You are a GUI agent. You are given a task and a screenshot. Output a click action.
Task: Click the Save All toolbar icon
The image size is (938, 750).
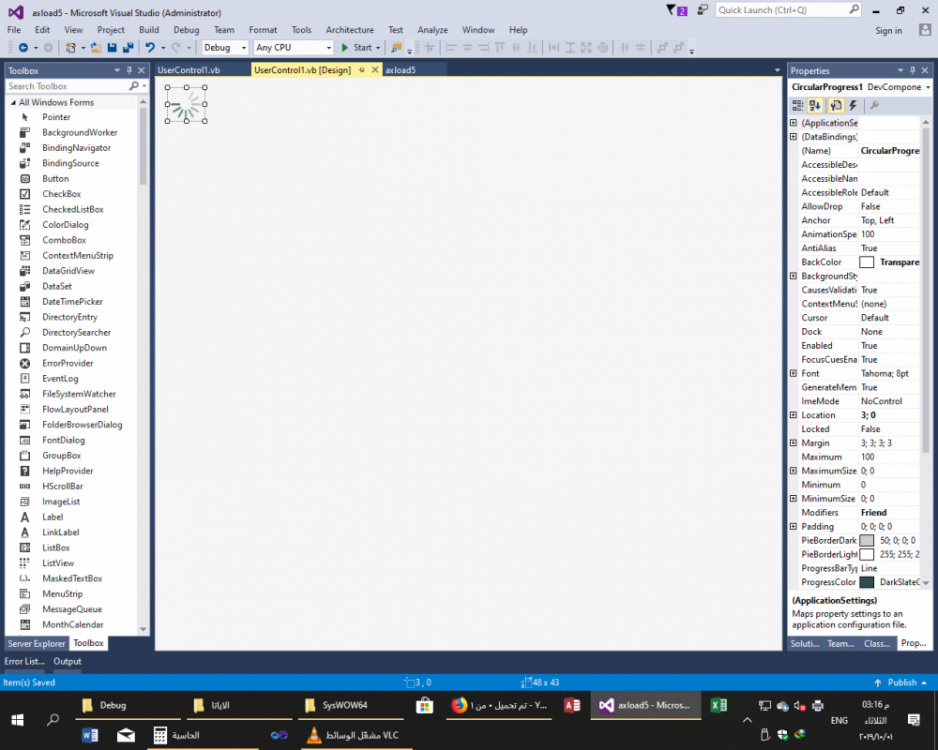tap(128, 48)
